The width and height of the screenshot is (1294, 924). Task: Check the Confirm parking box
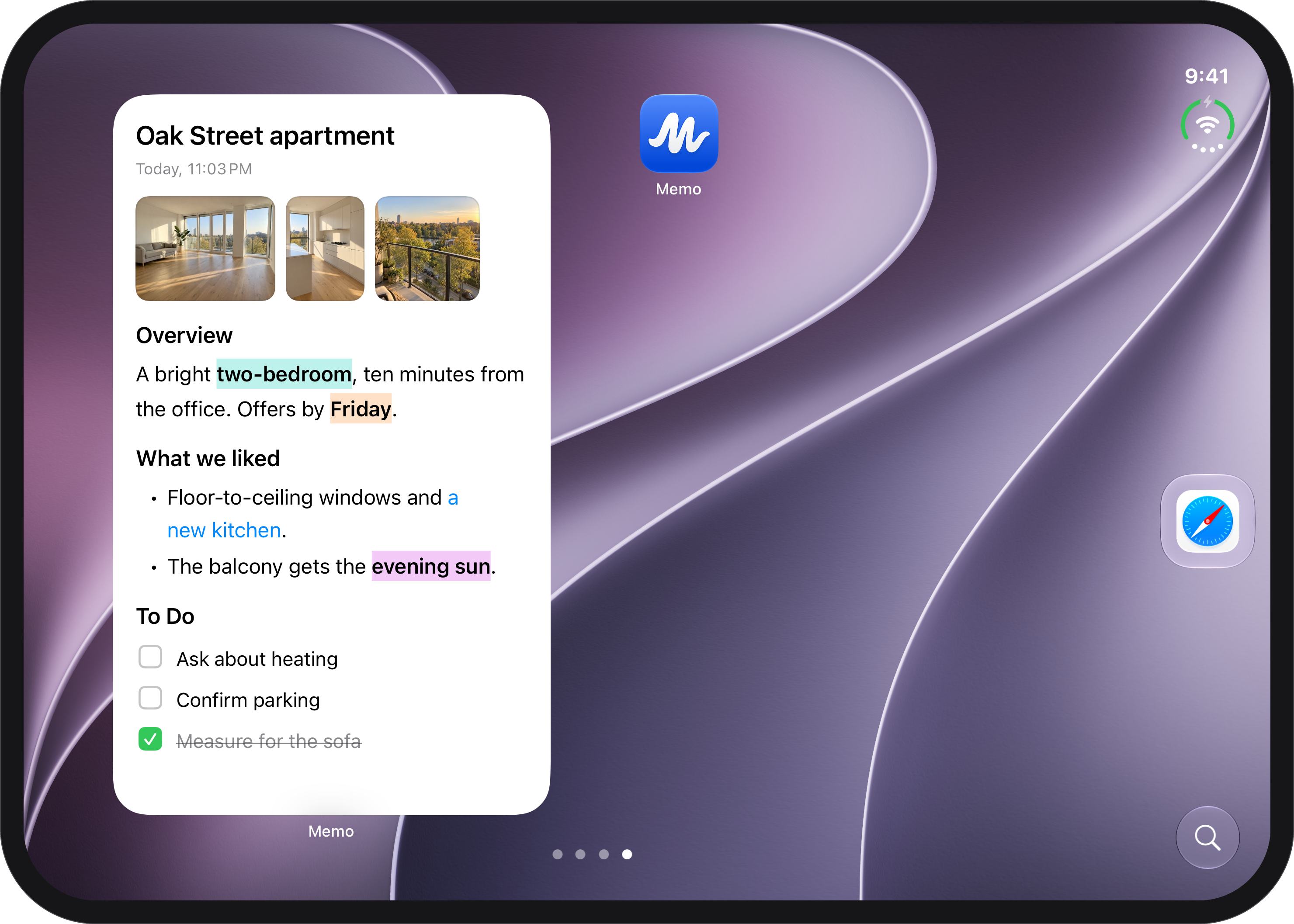coord(150,698)
